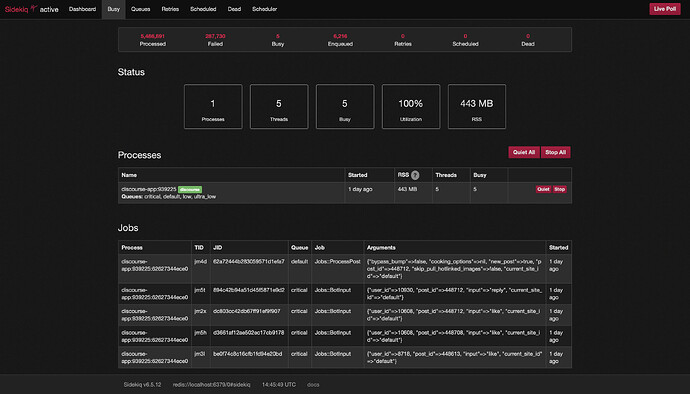Select the Busy tab
The height and width of the screenshot is (394, 690).
coord(114,9)
